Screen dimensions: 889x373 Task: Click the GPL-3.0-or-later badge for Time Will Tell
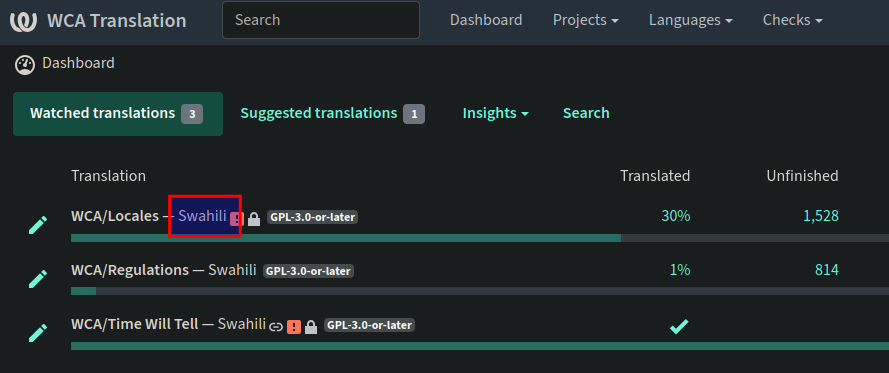click(x=370, y=325)
